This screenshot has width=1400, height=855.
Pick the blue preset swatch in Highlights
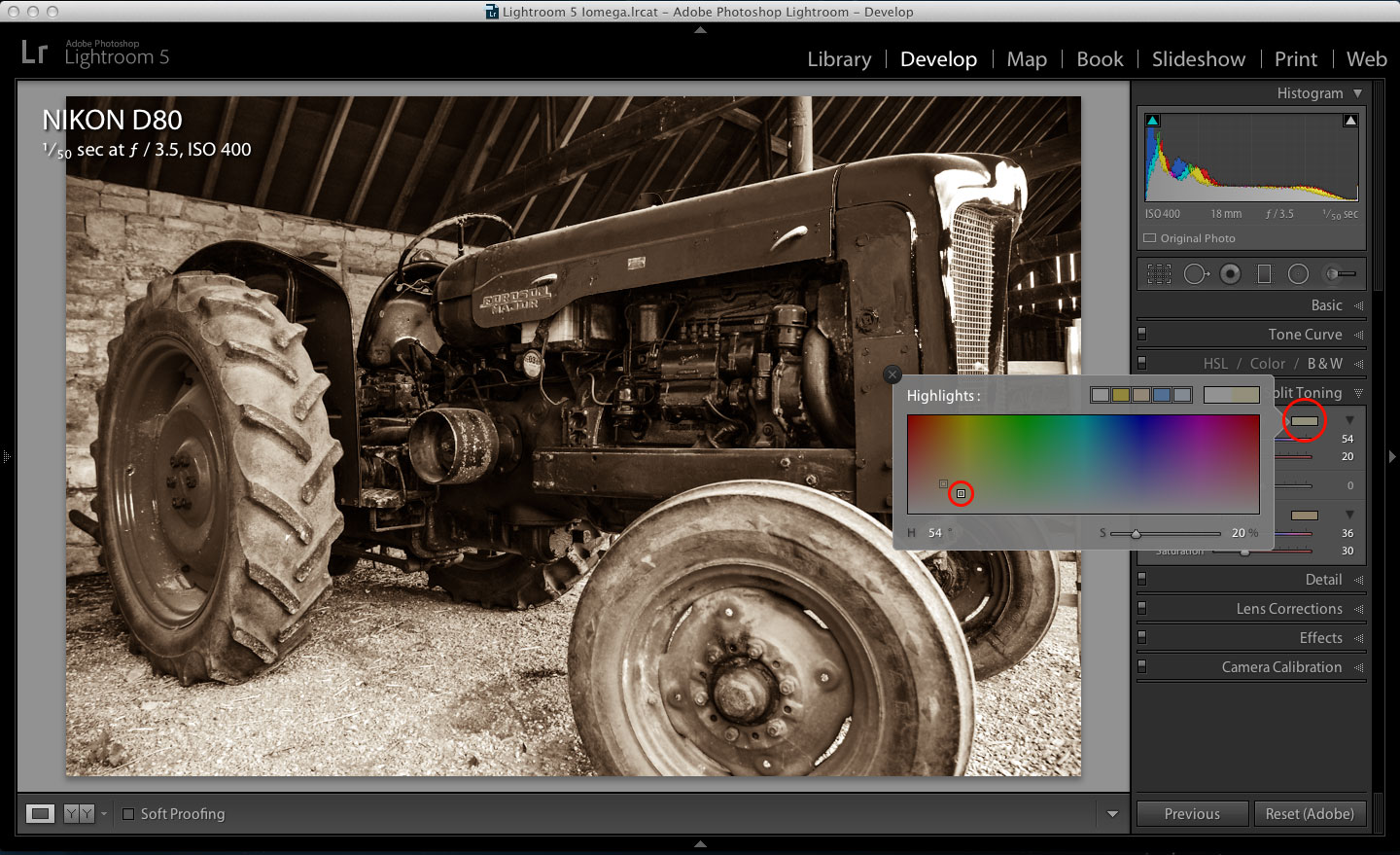coord(1162,395)
